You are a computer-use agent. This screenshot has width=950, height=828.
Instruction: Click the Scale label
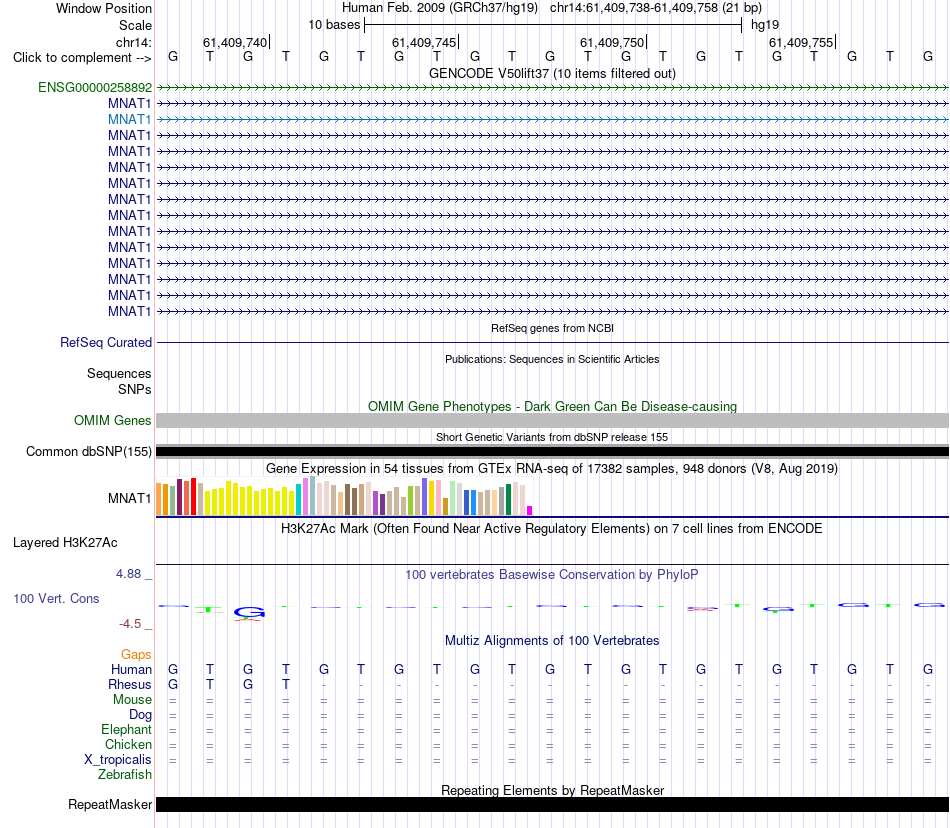pos(136,25)
